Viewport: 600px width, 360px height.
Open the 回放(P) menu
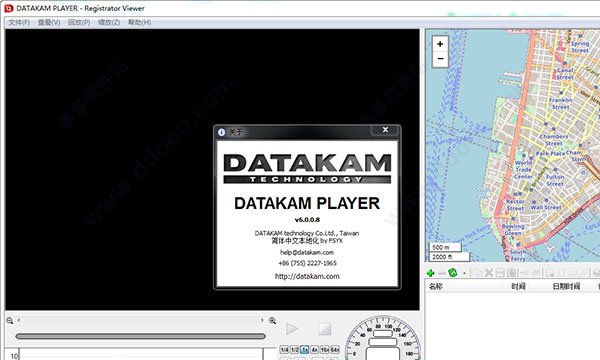(79, 23)
